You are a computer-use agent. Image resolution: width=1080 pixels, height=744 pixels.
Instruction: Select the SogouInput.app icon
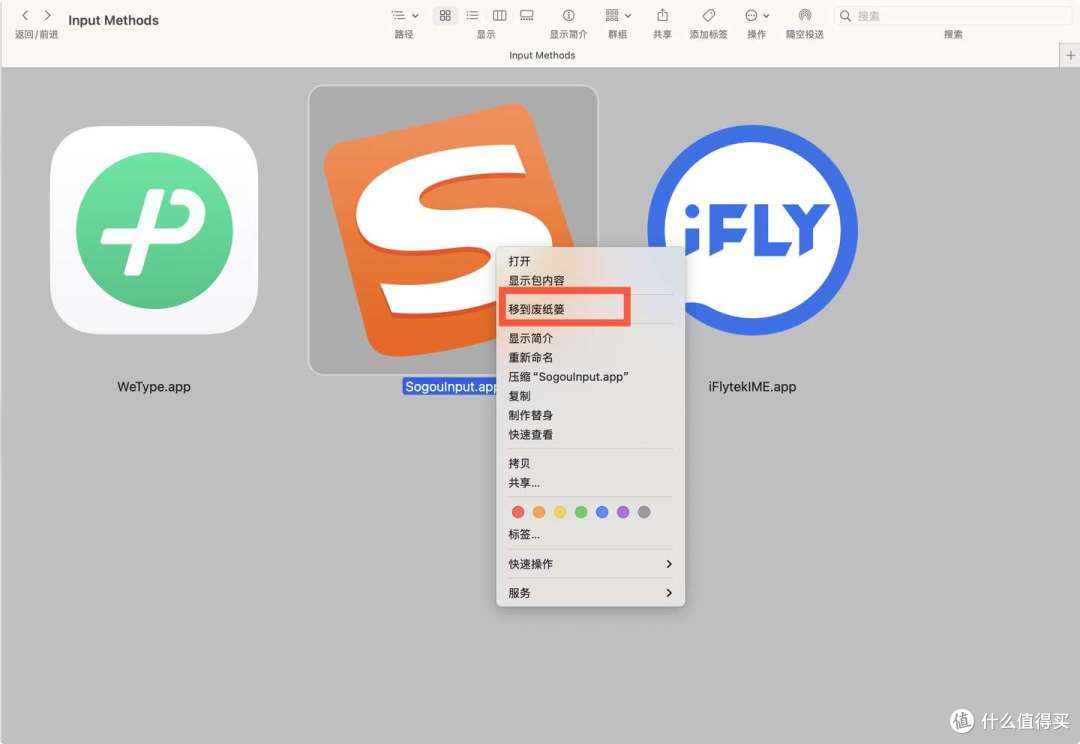pos(453,229)
